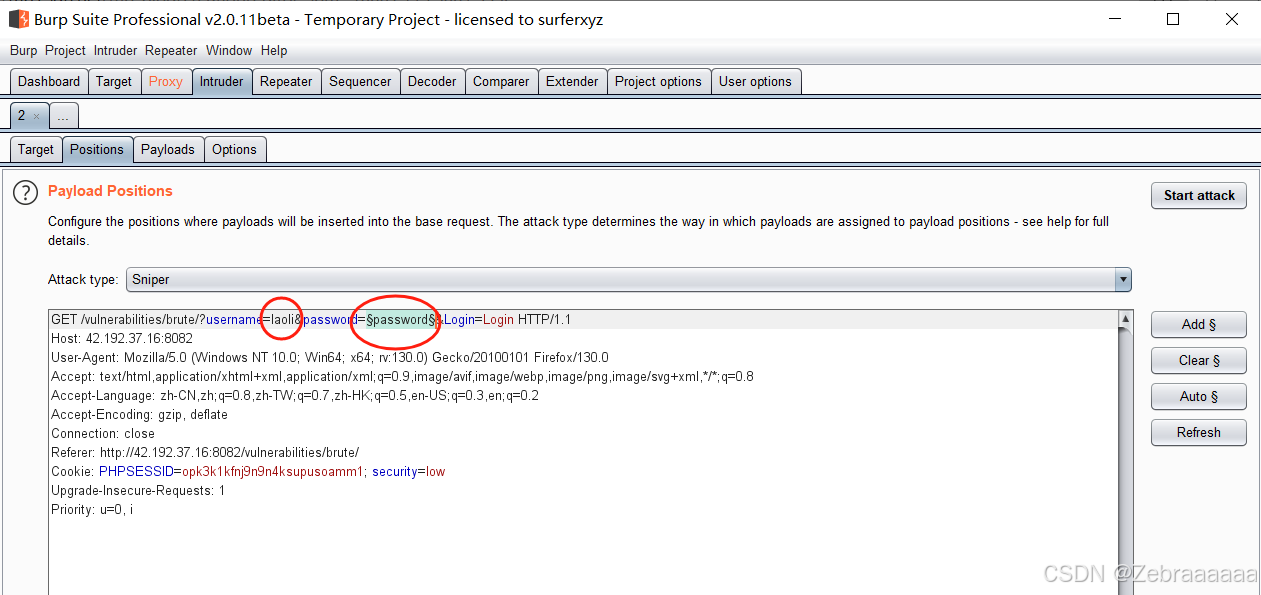Open the Project options tab

(658, 82)
